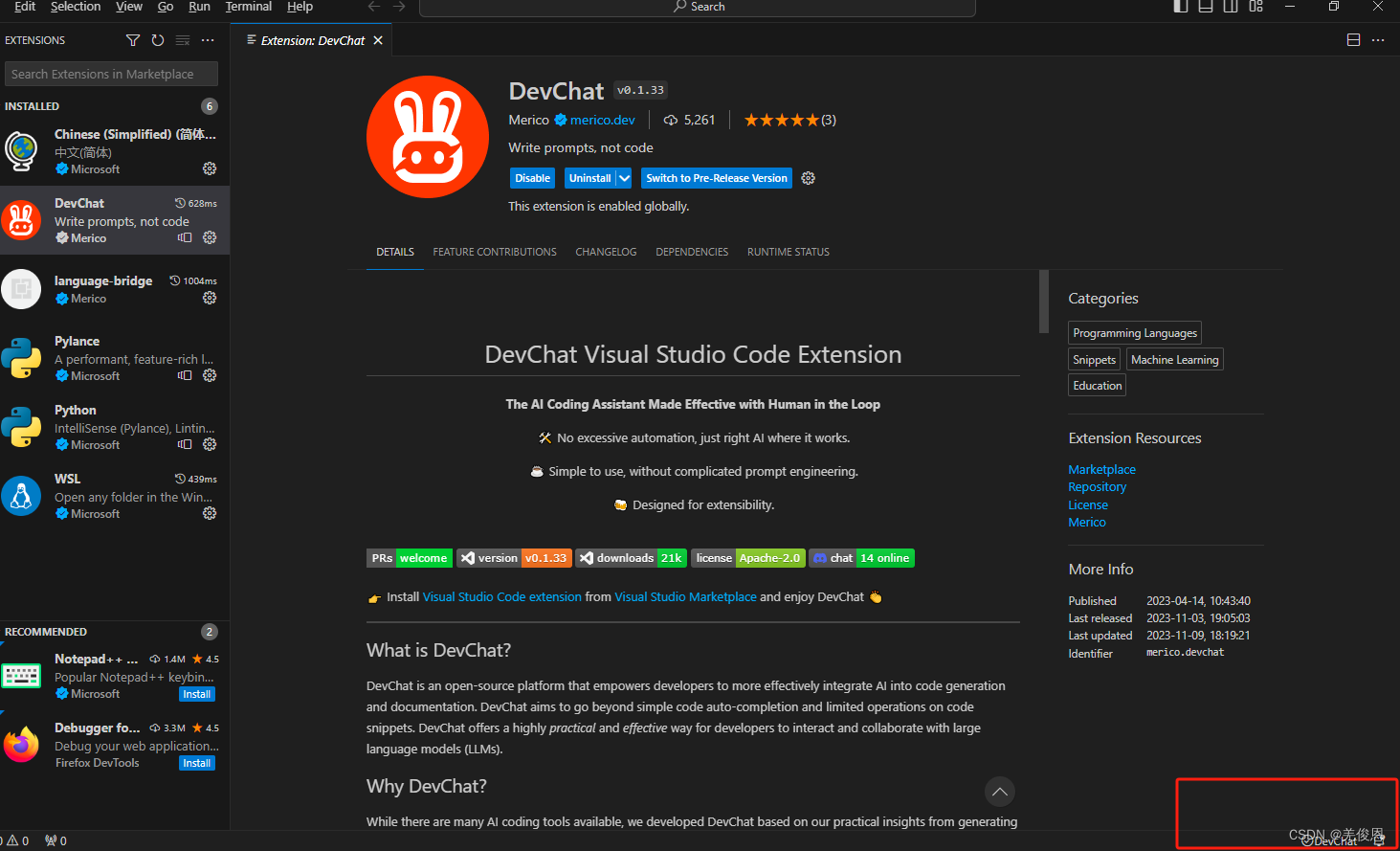Split the editor using the layout icon
The image size is (1400, 851).
(x=1353, y=40)
